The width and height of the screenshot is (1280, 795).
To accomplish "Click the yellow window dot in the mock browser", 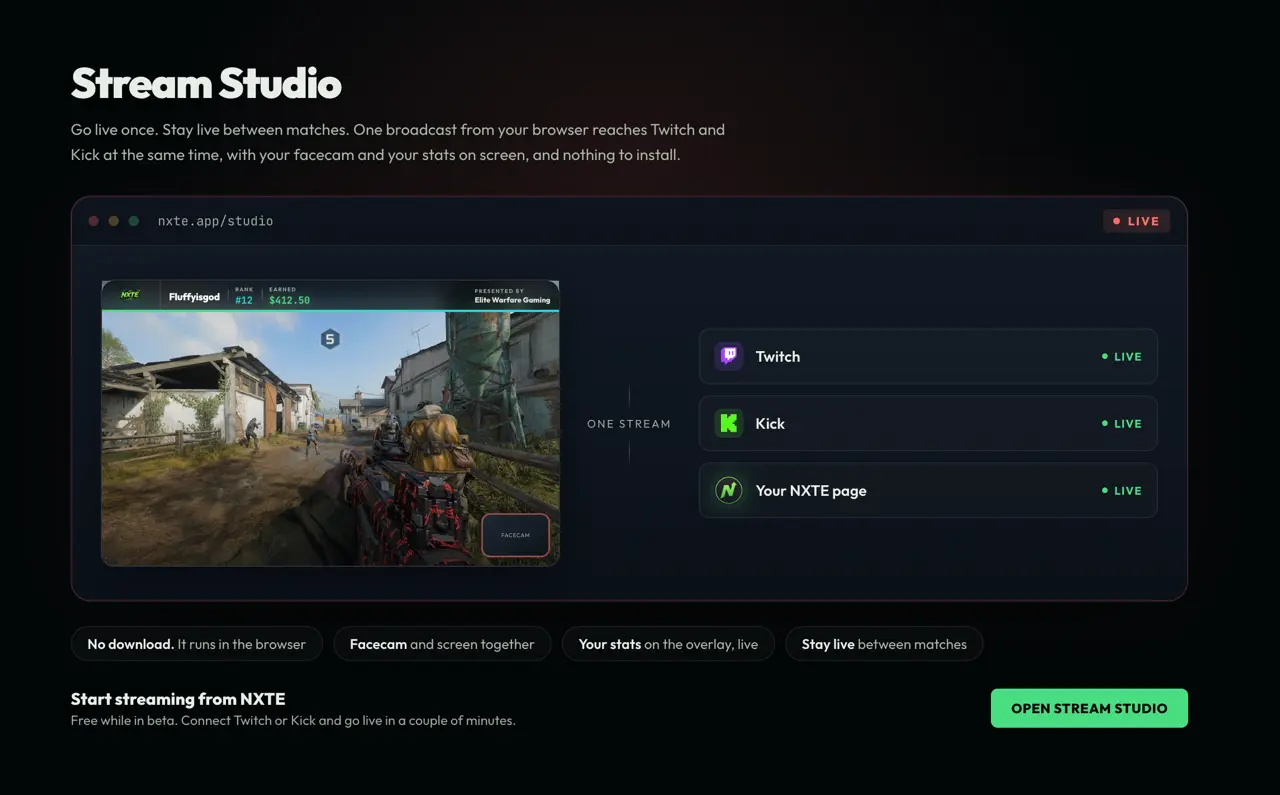I will (x=114, y=221).
